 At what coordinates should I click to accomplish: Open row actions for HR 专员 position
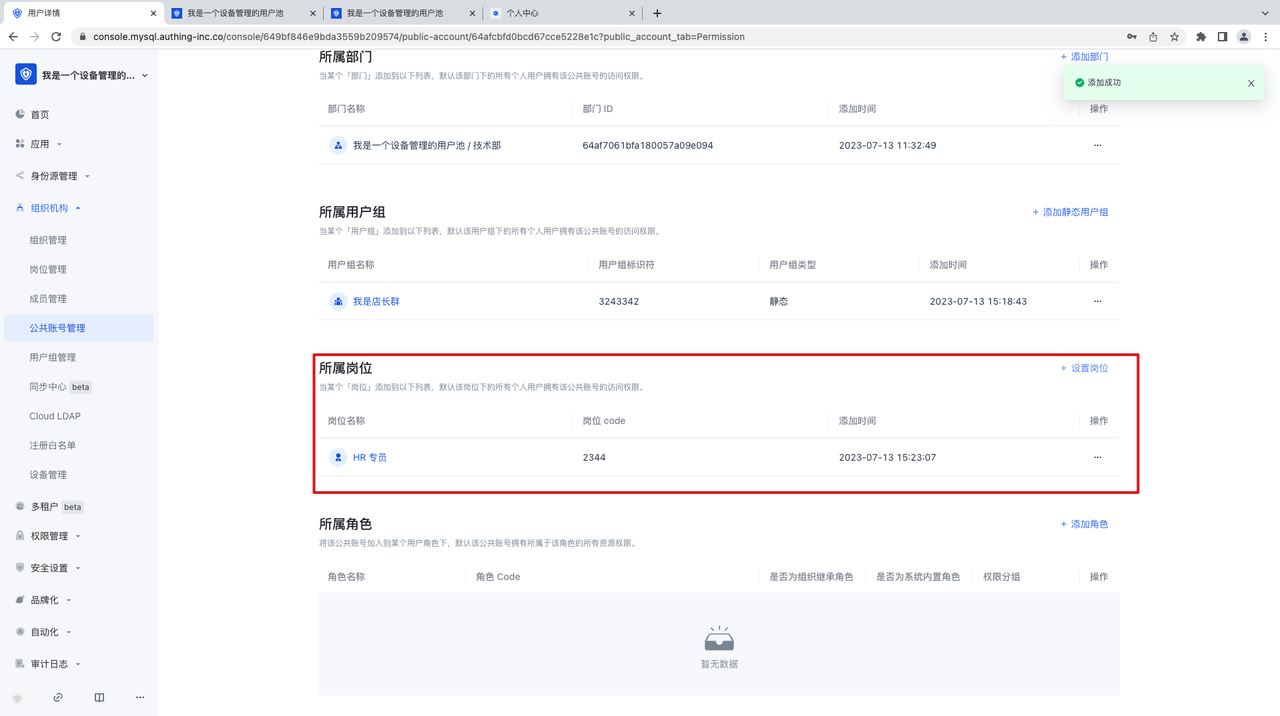(1097, 457)
